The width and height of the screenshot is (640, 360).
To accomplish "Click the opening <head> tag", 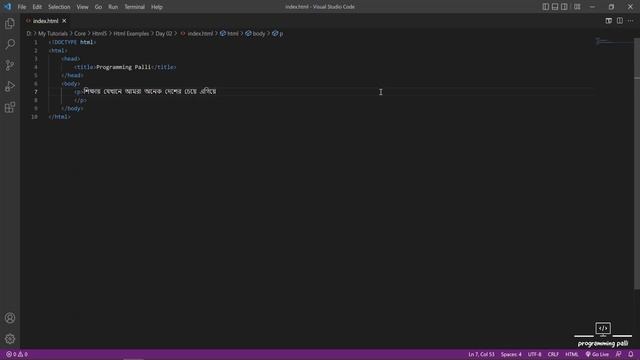I will click(x=71, y=59).
